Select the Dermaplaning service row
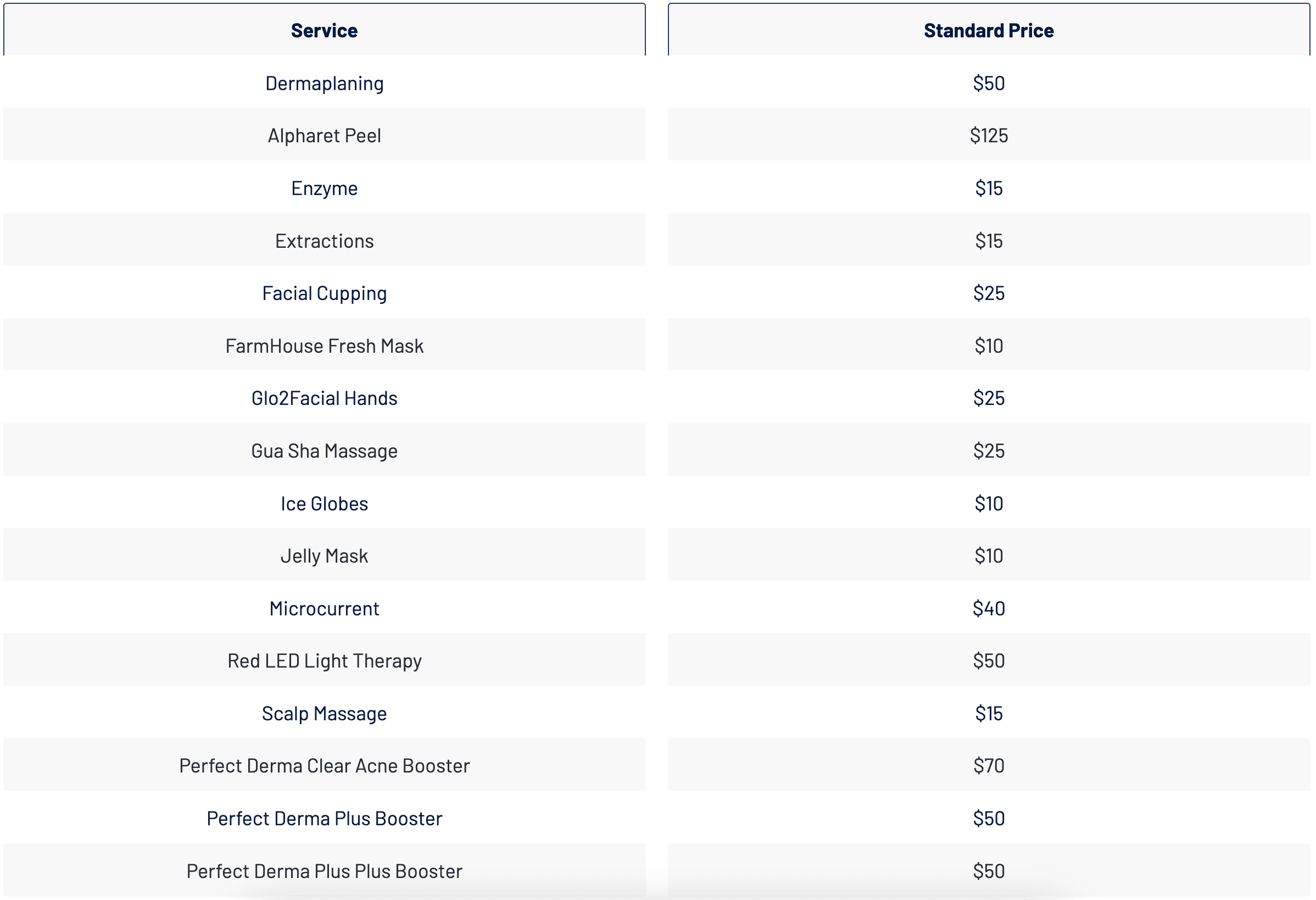Image resolution: width=1316 pixels, height=900 pixels. pyautogui.click(x=324, y=84)
